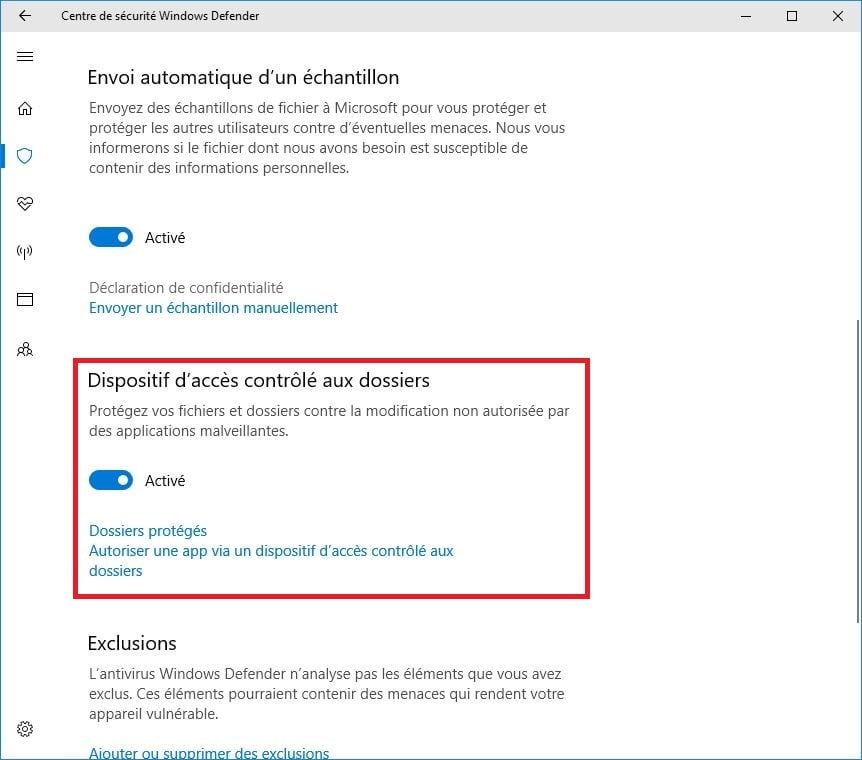Maximize the Windows Defender window
This screenshot has width=862, height=760.
pyautogui.click(x=792, y=16)
